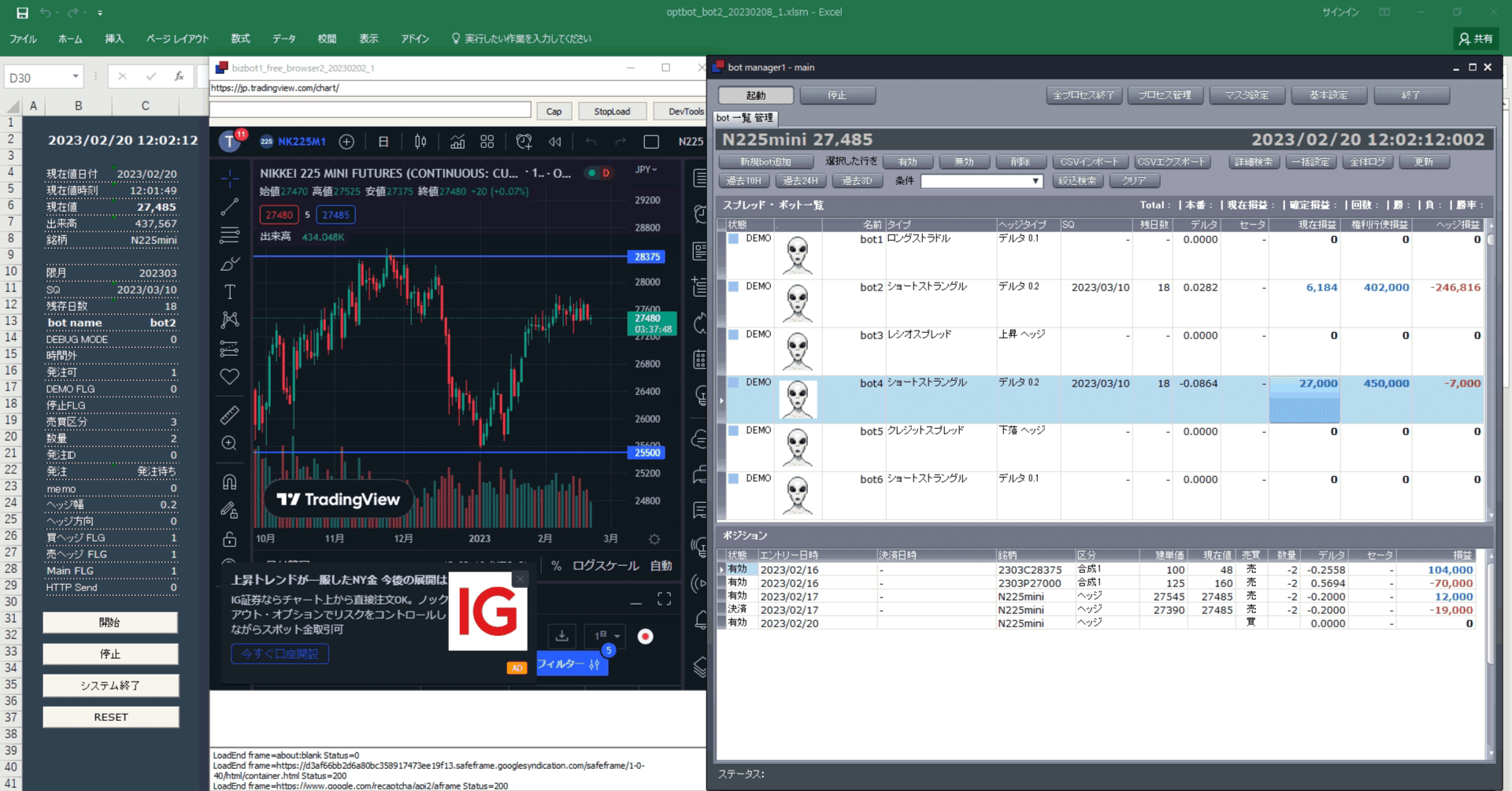Image resolution: width=1512 pixels, height=791 pixels.
Task: Open the Excel ファイル menu
Action: click(x=23, y=39)
